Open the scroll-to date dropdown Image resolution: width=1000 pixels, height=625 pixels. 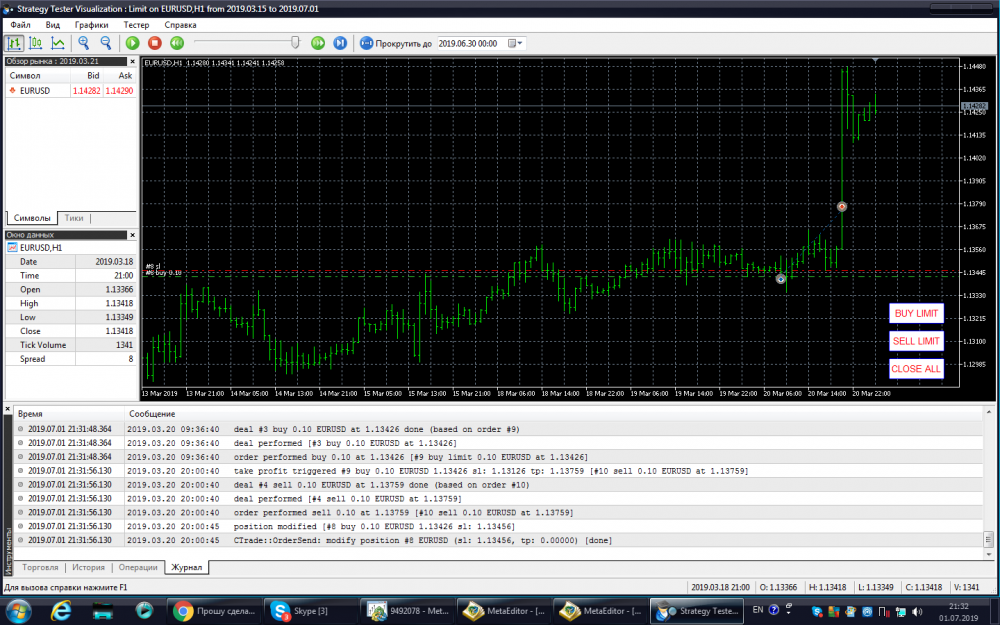tap(515, 43)
